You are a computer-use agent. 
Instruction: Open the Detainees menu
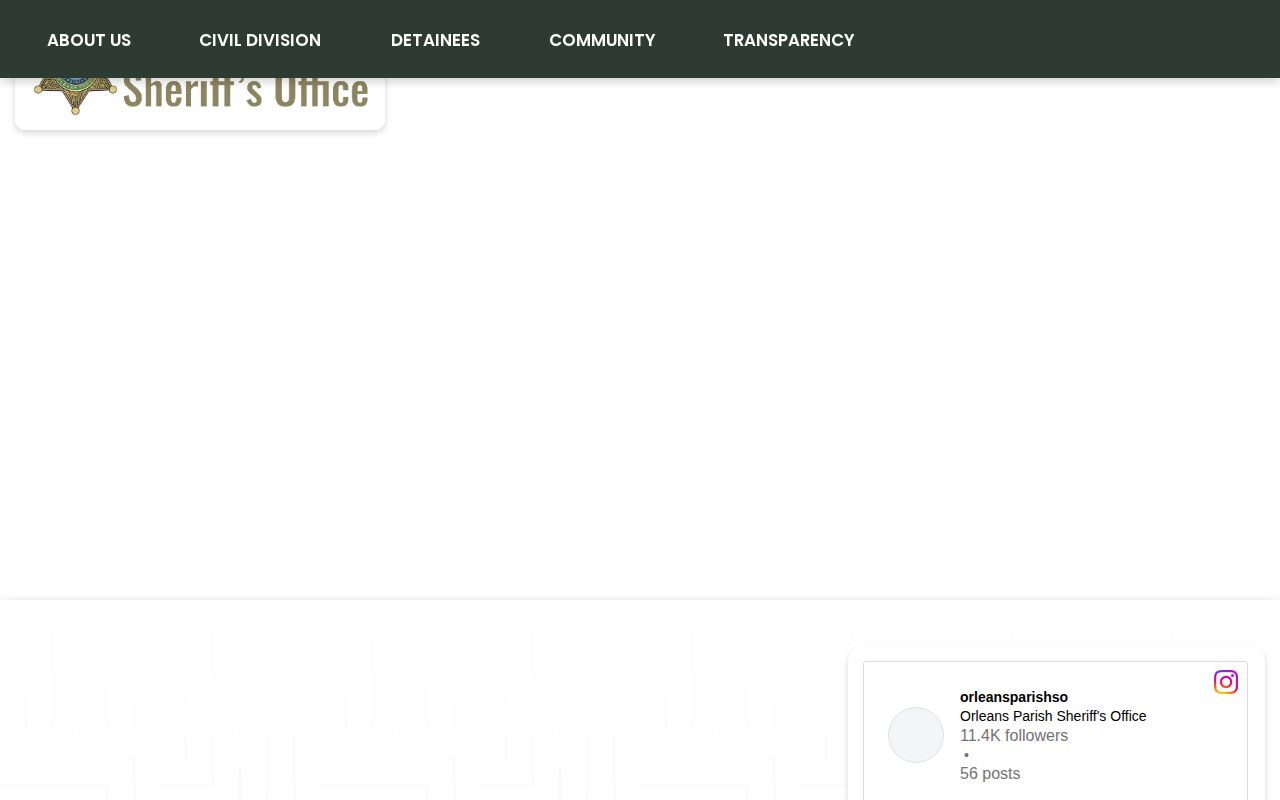[x=435, y=40]
